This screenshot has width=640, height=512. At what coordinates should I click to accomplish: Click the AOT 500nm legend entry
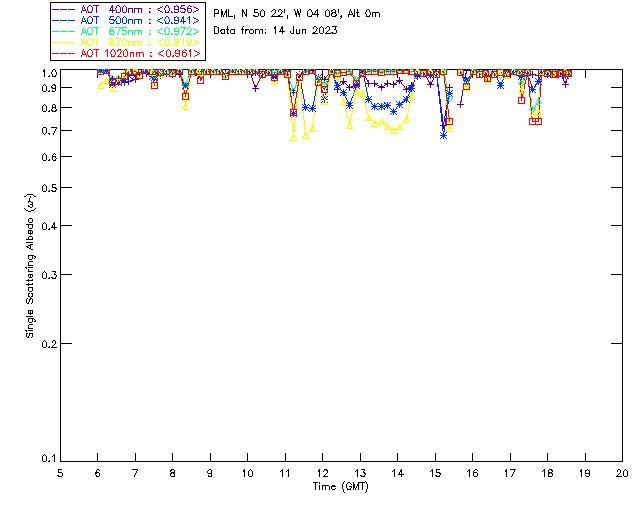click(x=127, y=20)
